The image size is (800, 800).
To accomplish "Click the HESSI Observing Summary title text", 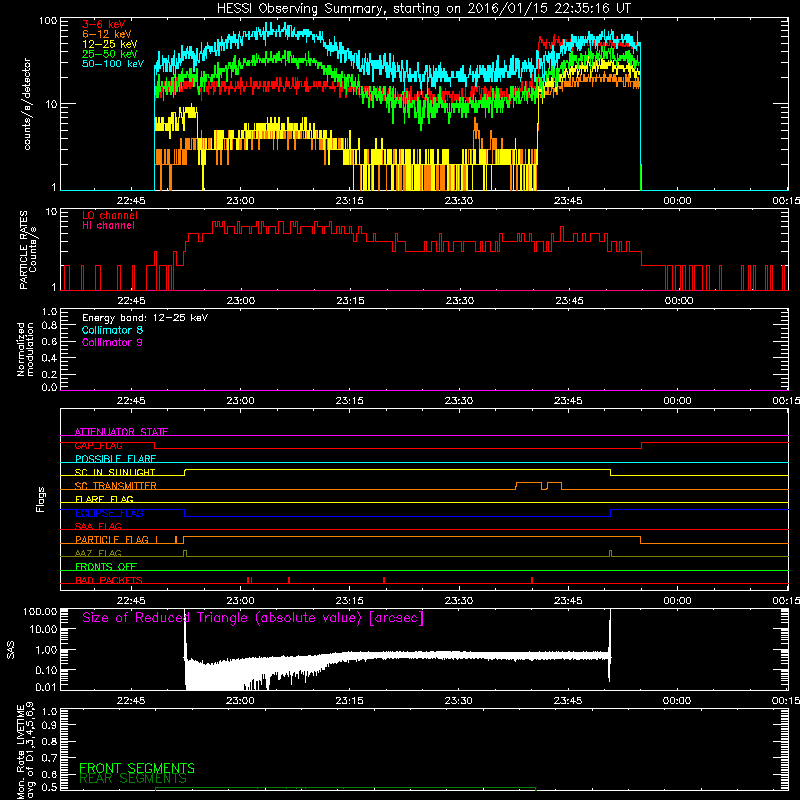I will [x=424, y=8].
